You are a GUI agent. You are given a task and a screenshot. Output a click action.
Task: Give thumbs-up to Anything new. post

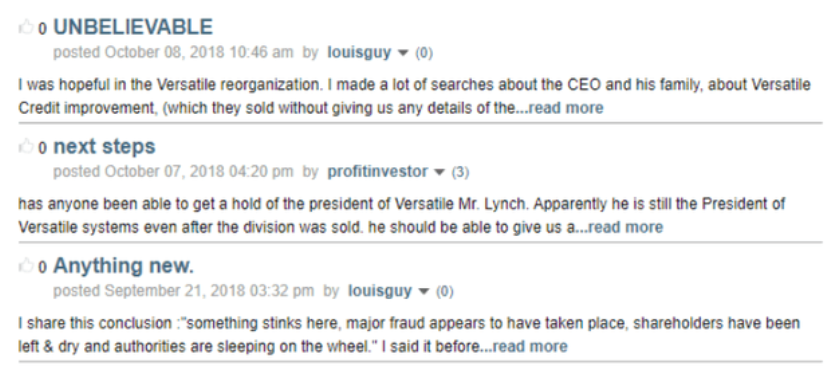click(26, 266)
